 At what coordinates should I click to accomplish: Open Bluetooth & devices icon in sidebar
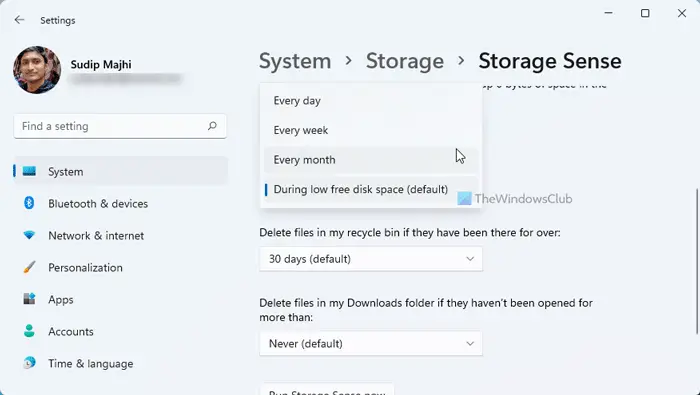29,204
